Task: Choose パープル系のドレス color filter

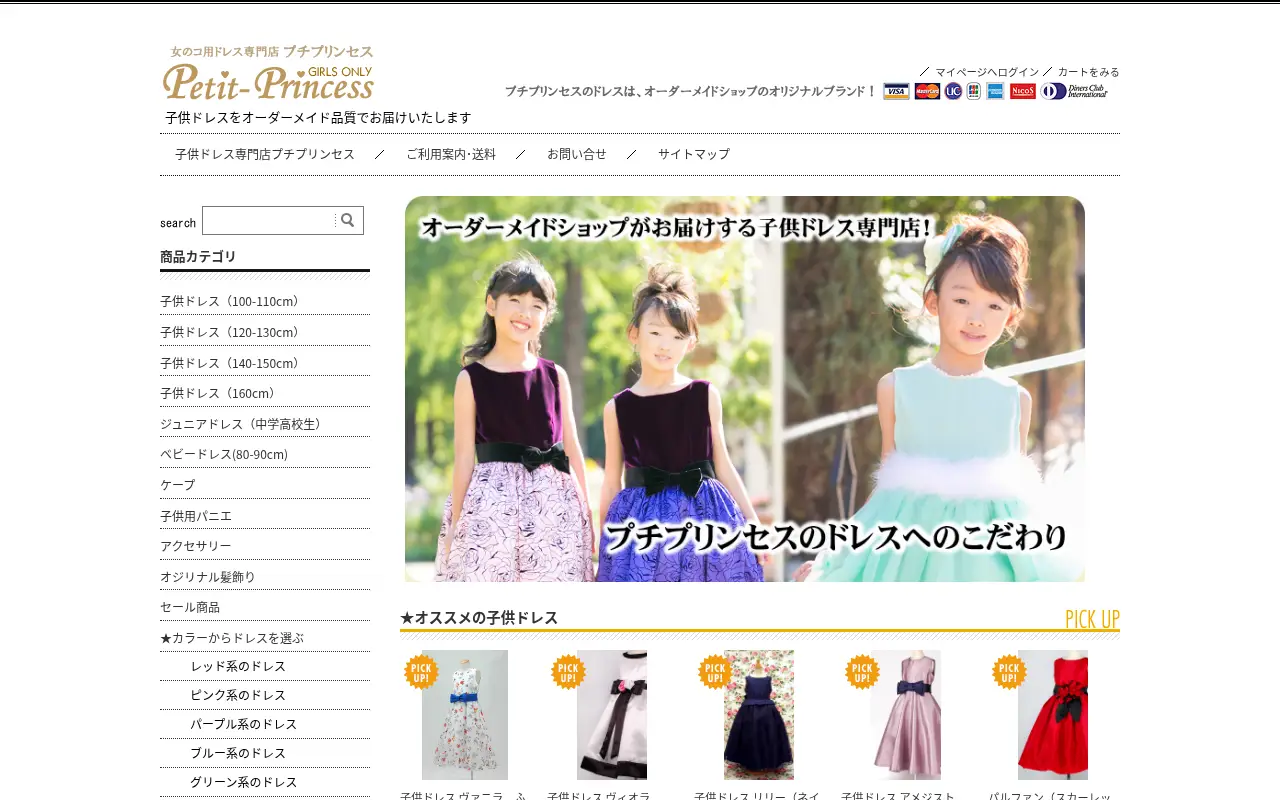Action: coord(243,724)
